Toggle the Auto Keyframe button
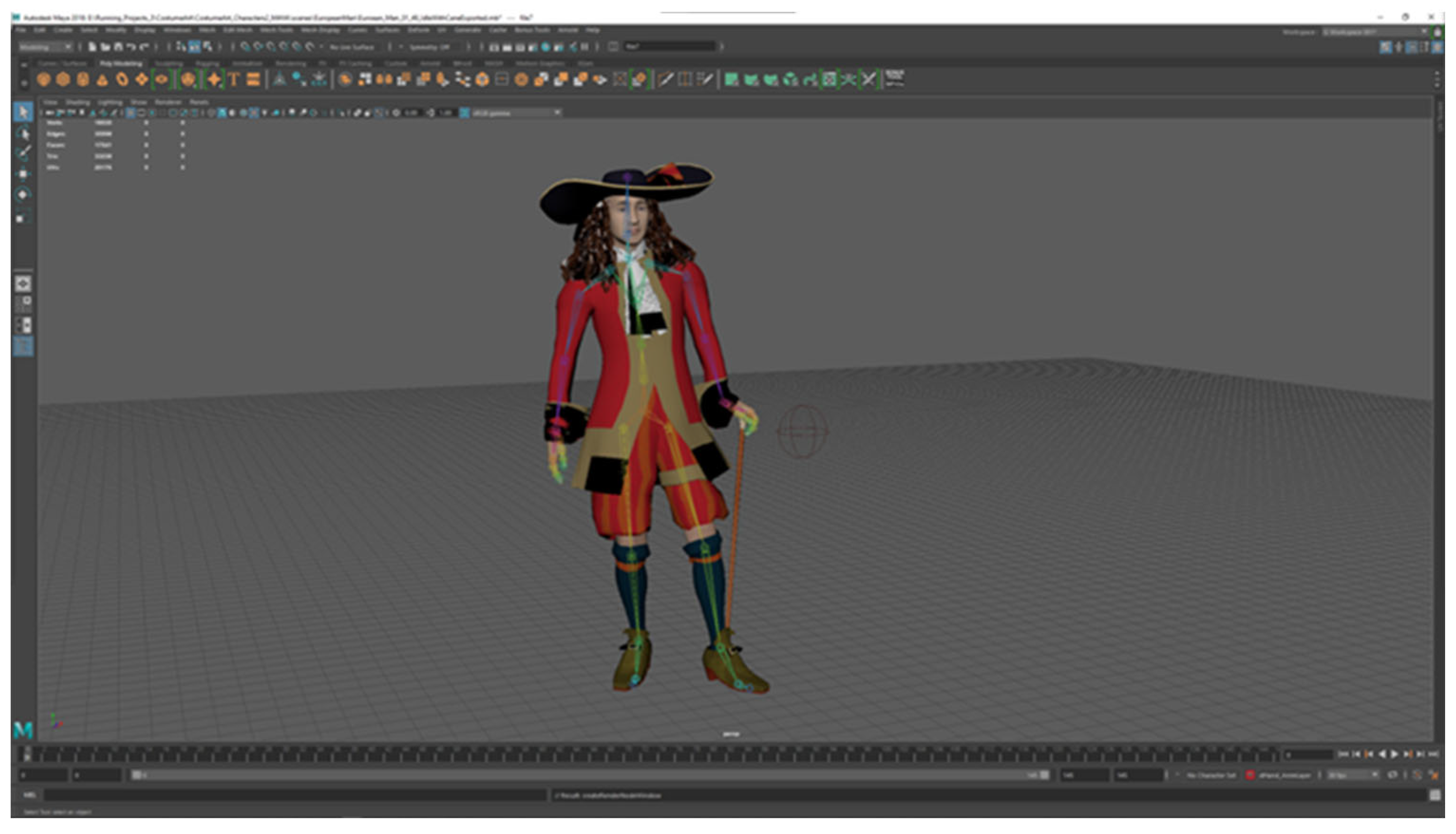 1417,775
